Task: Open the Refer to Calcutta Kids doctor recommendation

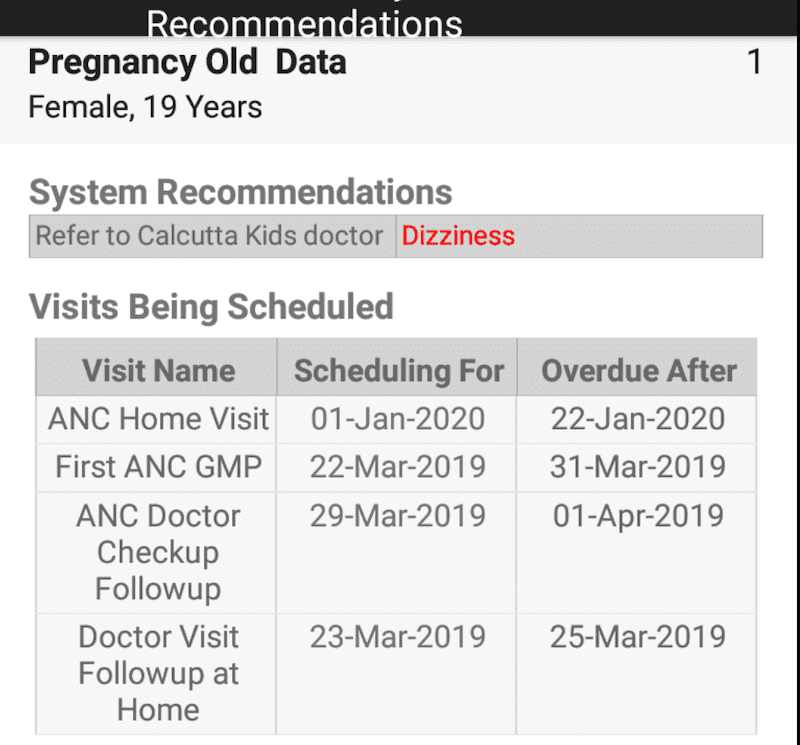Action: click(209, 236)
